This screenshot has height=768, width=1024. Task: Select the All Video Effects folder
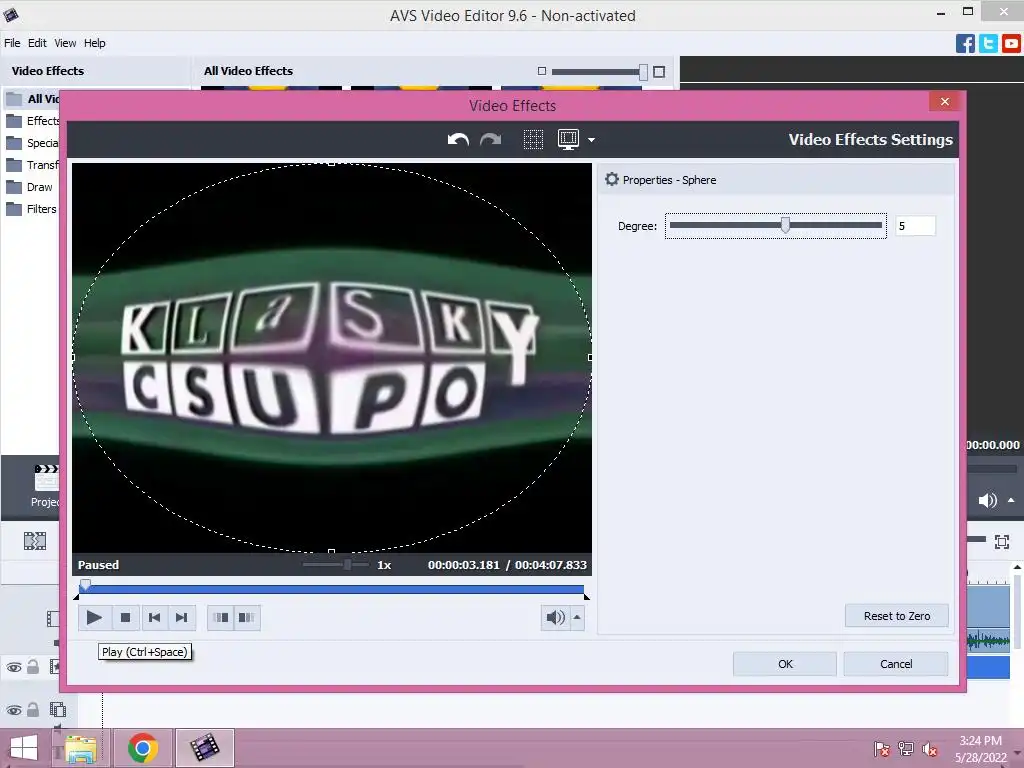click(x=33, y=99)
